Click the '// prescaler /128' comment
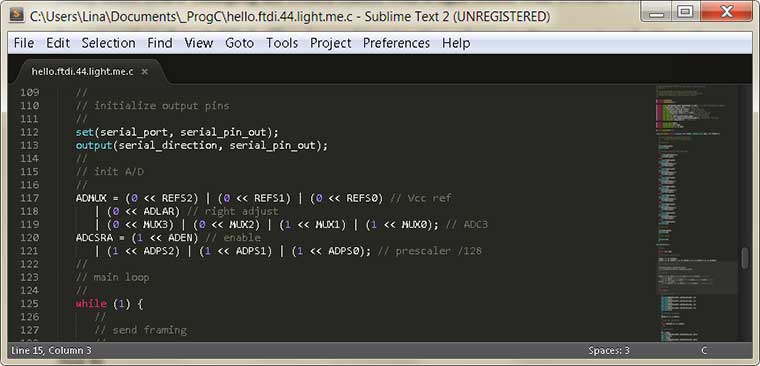Image resolution: width=760 pixels, height=366 pixels. 429,251
